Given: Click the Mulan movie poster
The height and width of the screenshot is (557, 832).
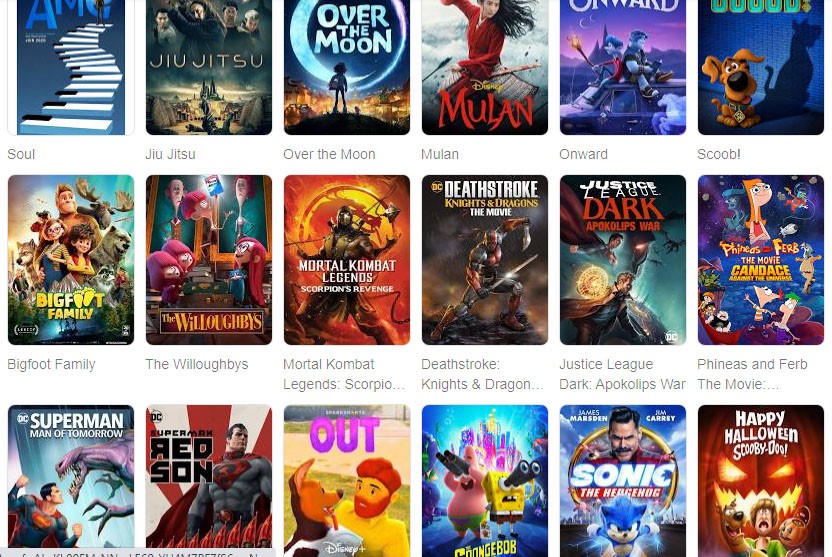Looking at the screenshot, I should (x=485, y=67).
